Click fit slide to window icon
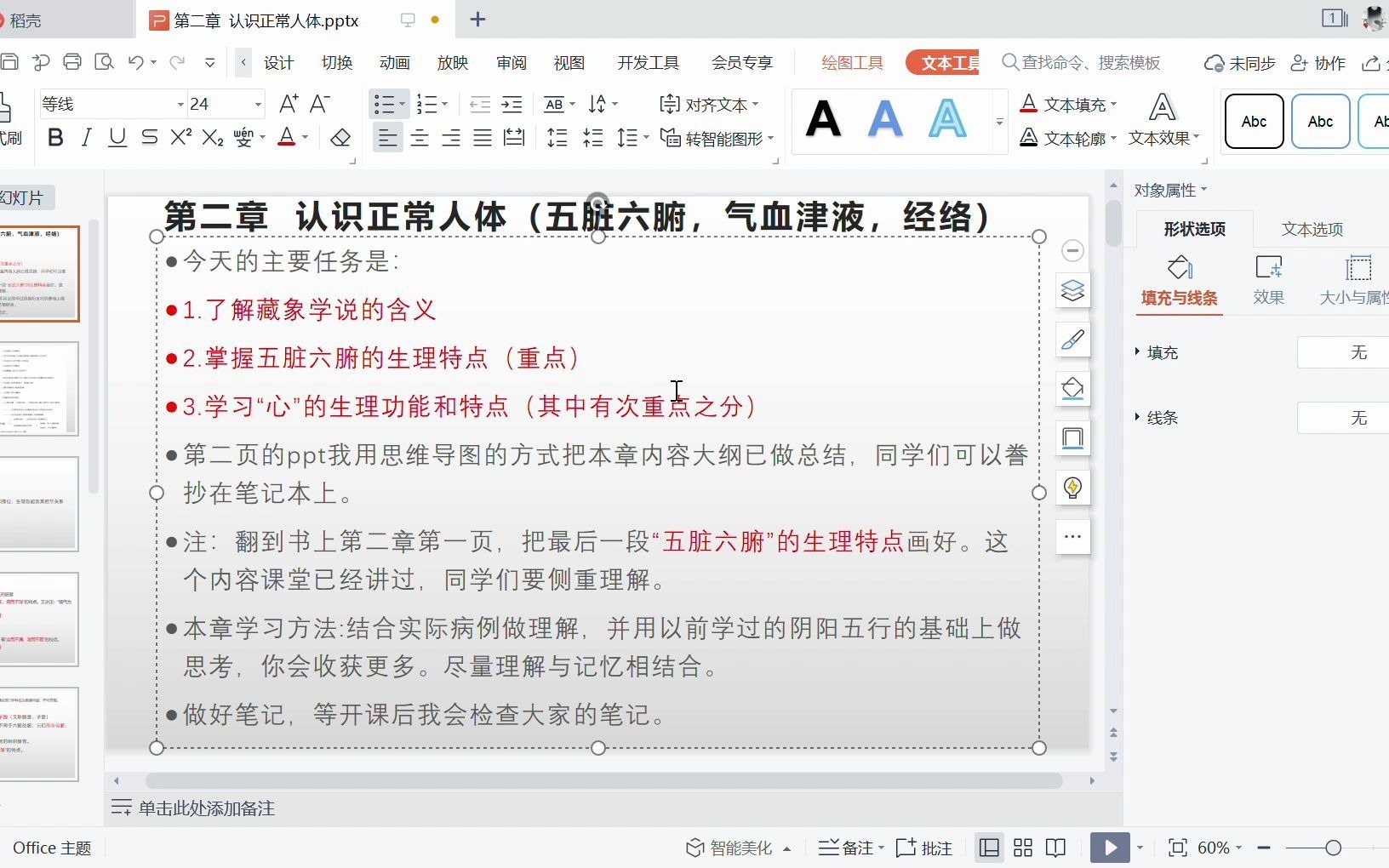The image size is (1389, 868). point(1178,848)
